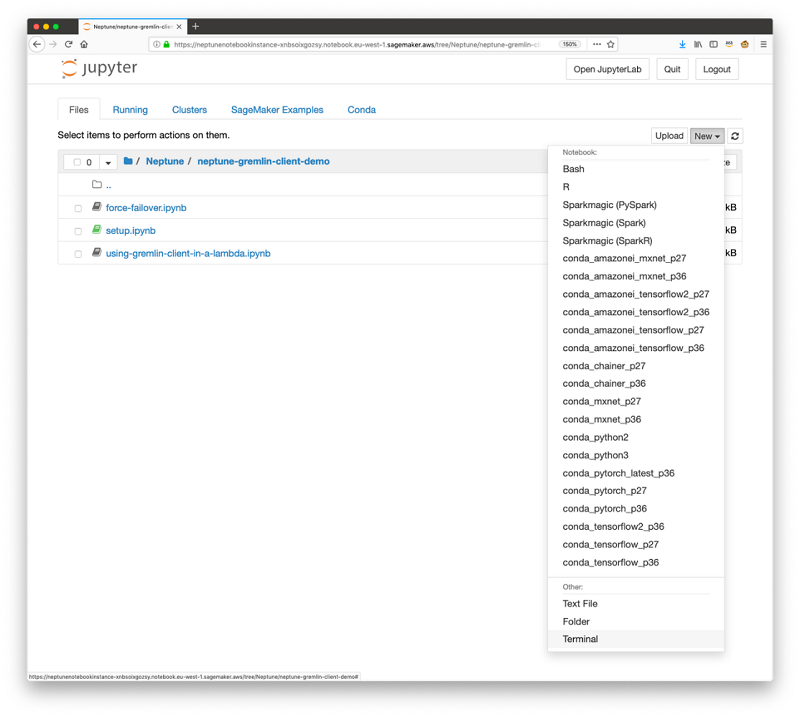Click the blue root folder icon in breadcrumb
The image size is (800, 717).
tap(128, 161)
